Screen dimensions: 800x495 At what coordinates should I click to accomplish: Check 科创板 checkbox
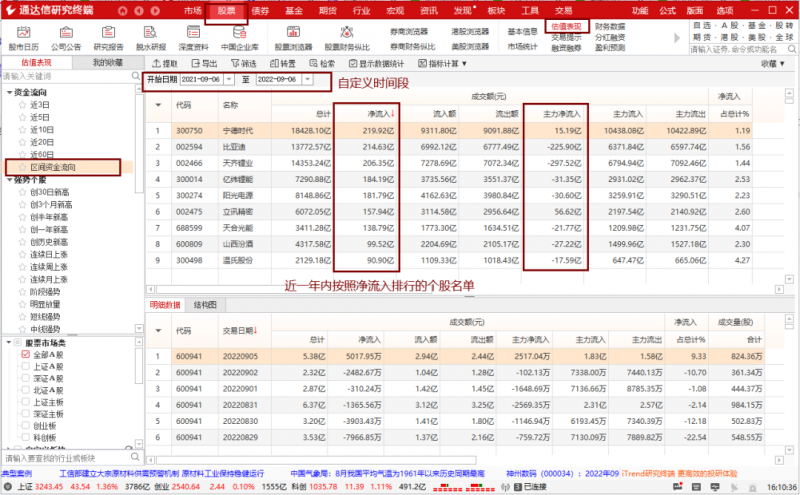click(26, 437)
